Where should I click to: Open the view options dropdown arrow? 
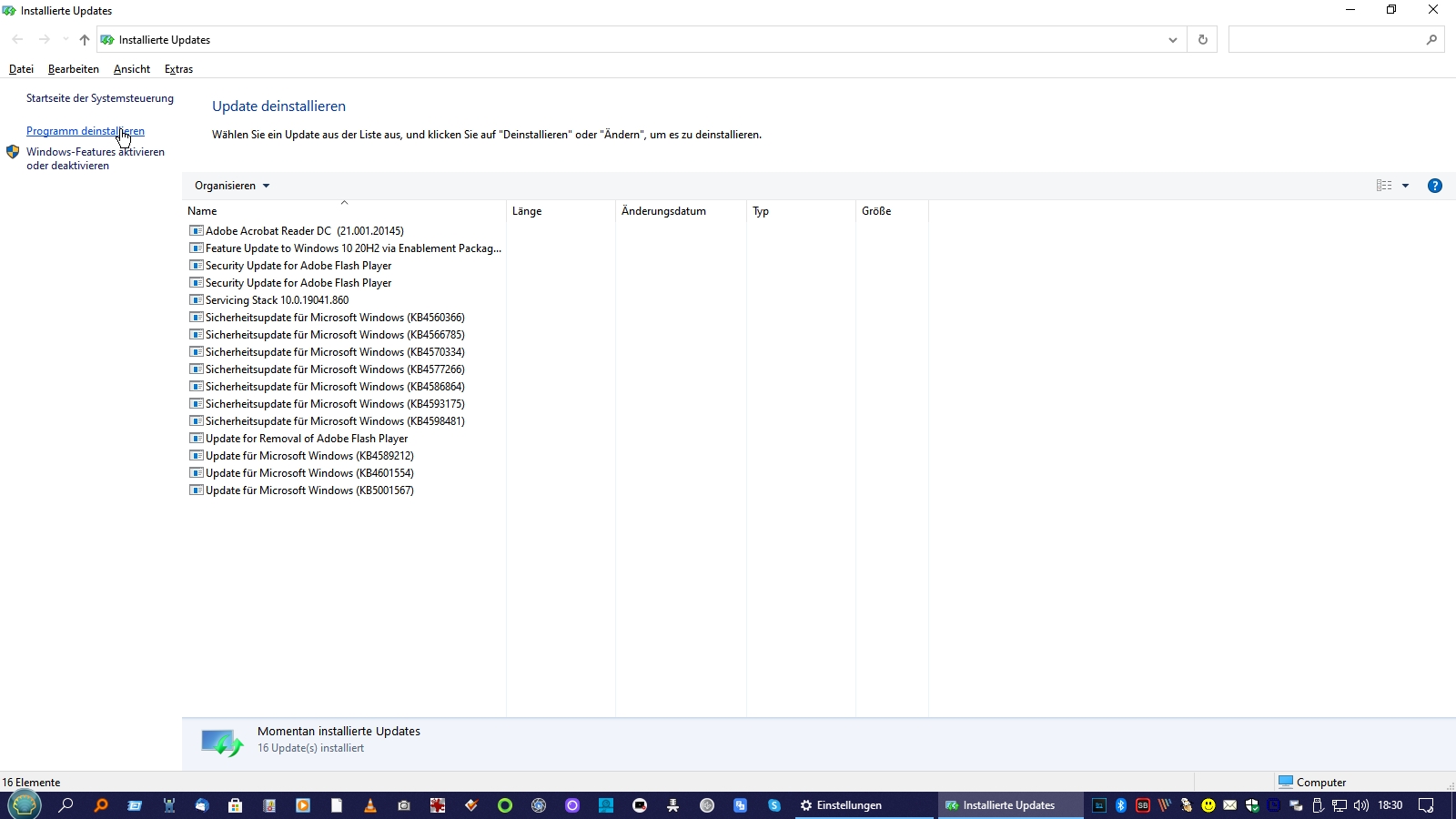point(1405,186)
